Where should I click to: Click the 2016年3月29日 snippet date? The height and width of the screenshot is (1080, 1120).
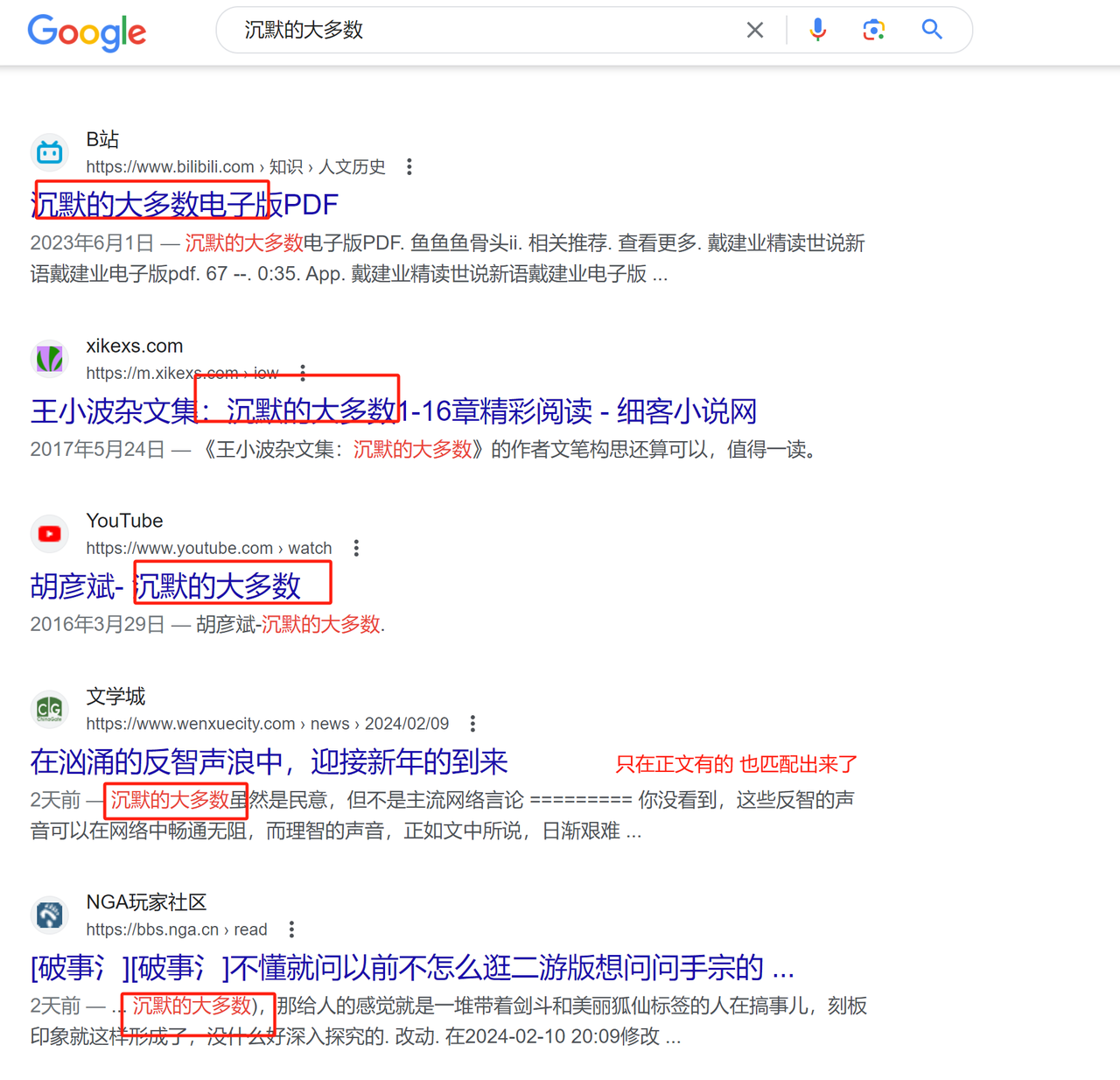(x=97, y=625)
